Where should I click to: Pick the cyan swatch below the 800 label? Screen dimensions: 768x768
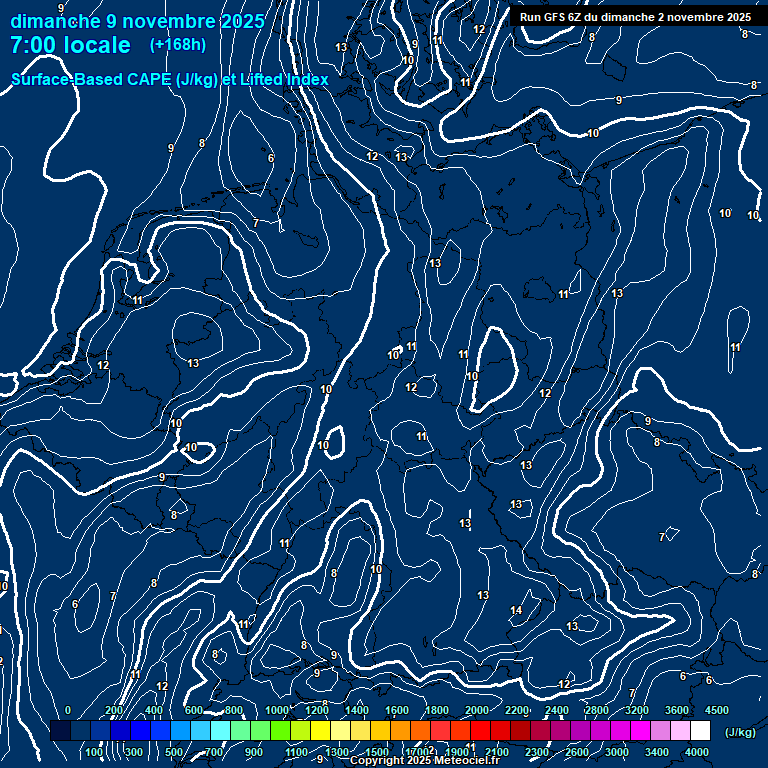pyautogui.click(x=220, y=730)
